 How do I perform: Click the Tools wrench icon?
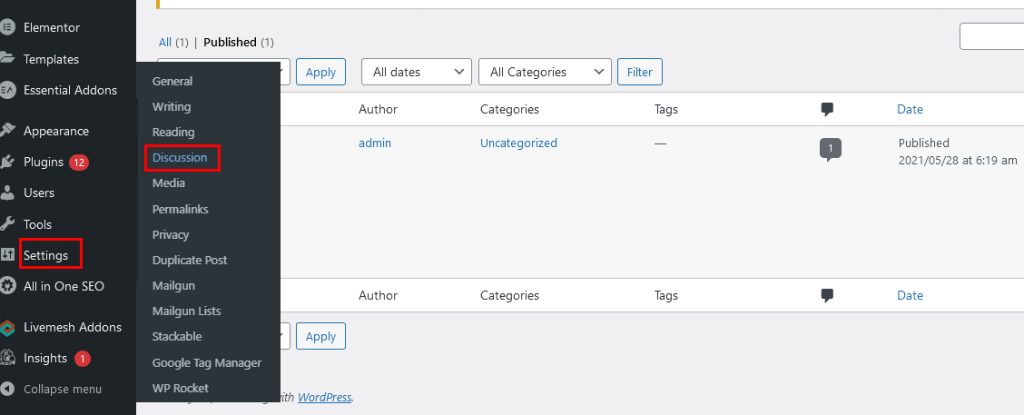pos(7,224)
